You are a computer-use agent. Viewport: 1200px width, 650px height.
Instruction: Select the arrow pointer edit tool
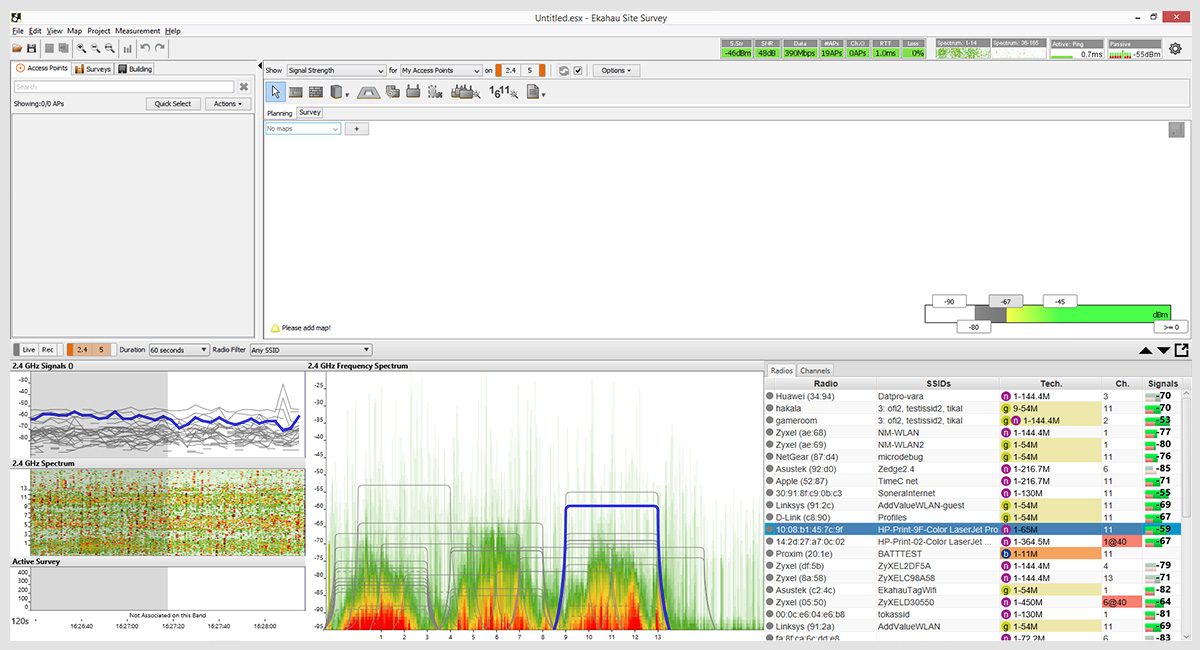point(276,92)
